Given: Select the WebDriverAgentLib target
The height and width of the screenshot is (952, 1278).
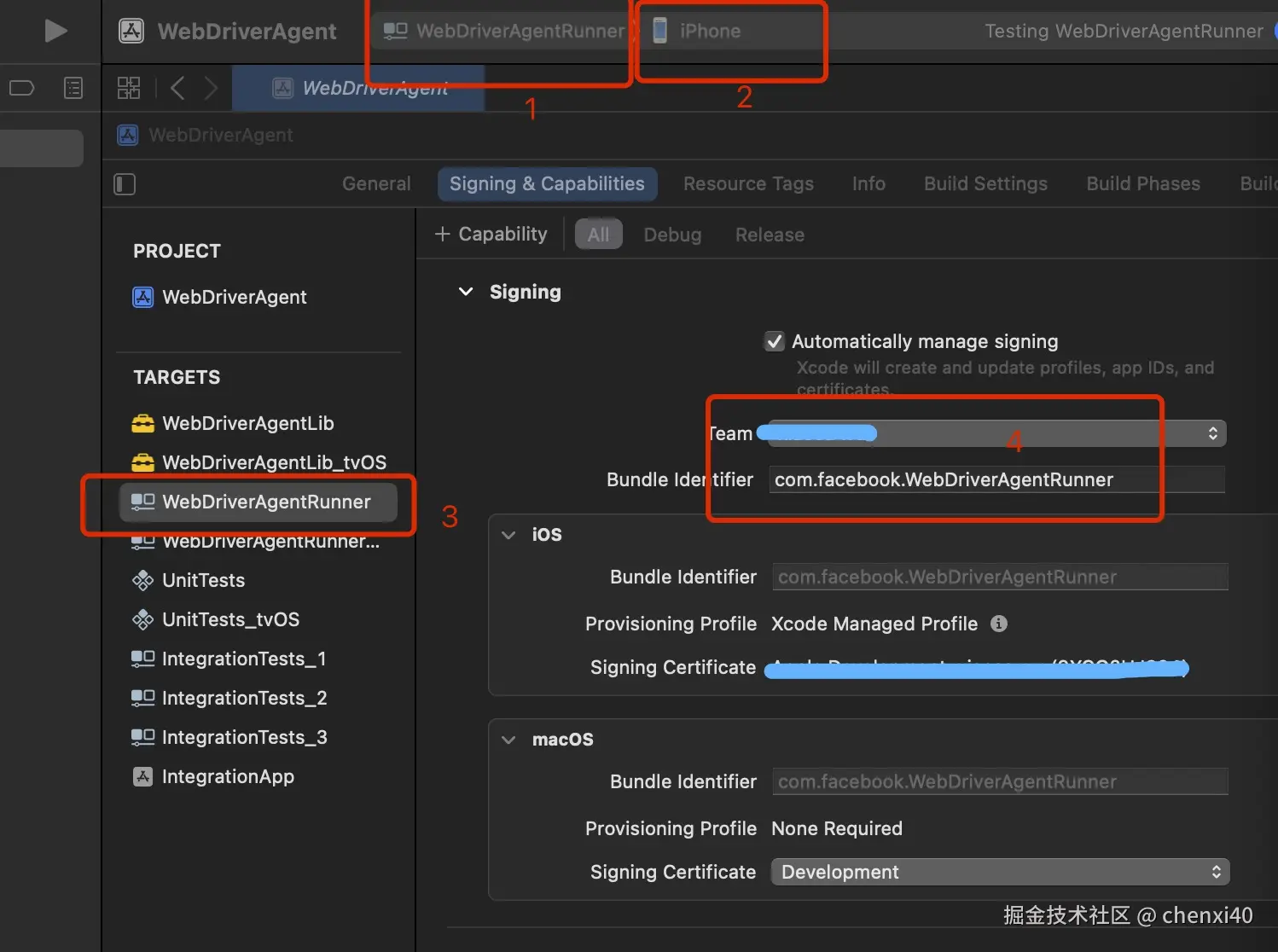Looking at the screenshot, I should point(233,423).
